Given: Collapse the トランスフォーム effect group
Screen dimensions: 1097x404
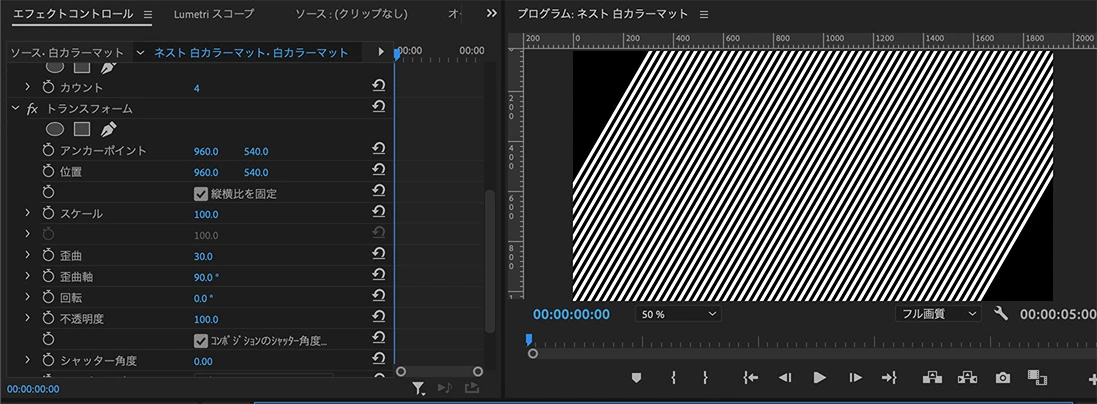Looking at the screenshot, I should click(15, 109).
